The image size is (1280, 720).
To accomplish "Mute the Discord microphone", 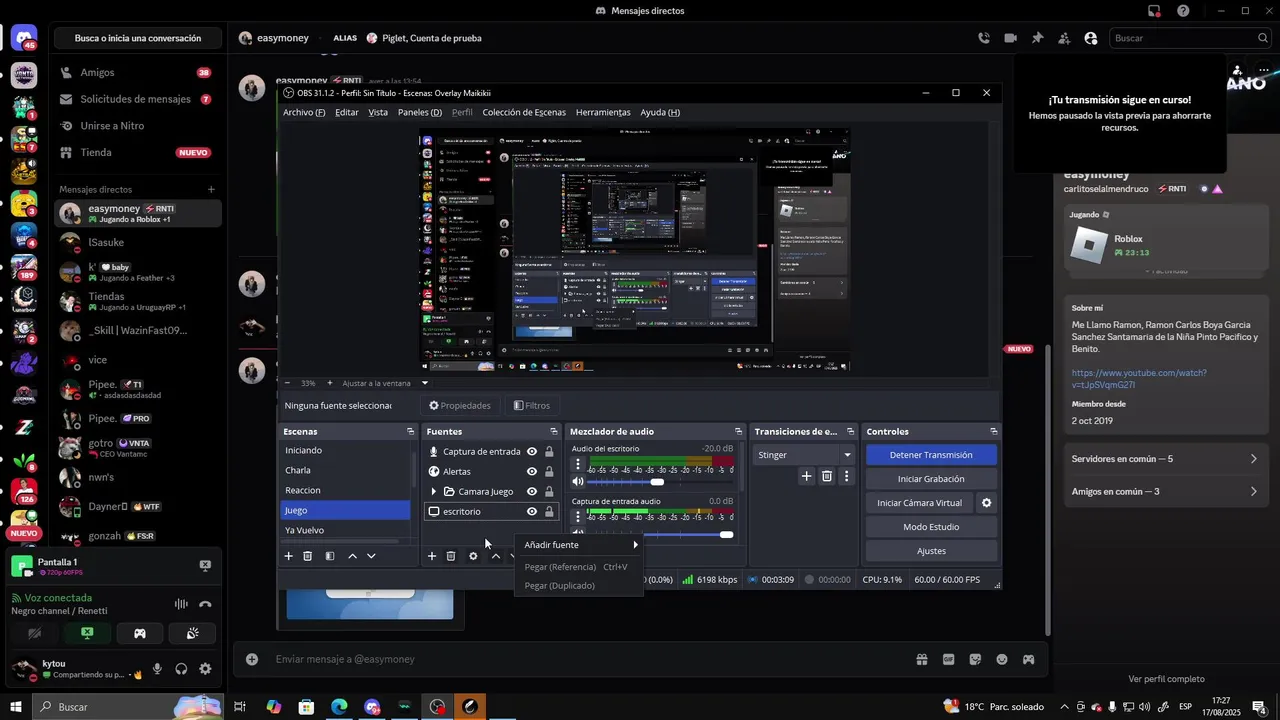I will 157,669.
